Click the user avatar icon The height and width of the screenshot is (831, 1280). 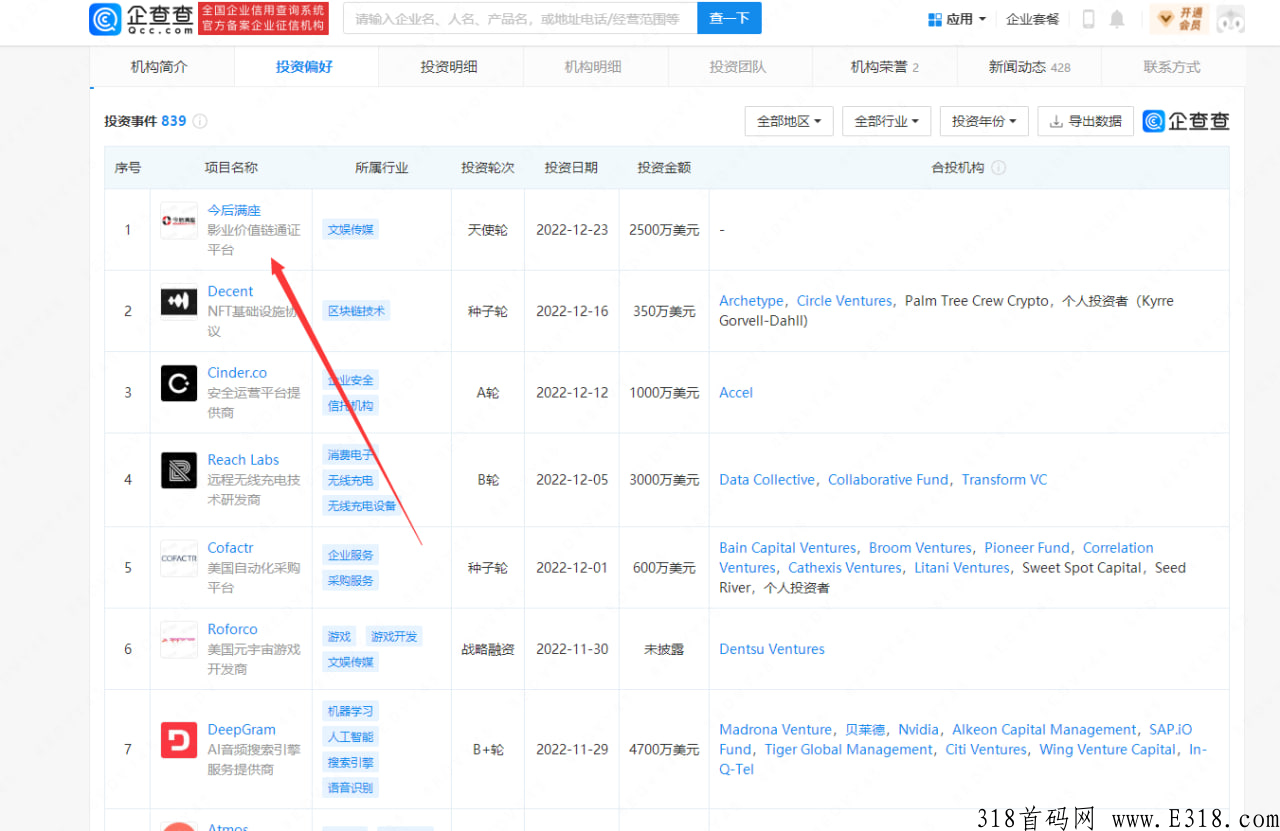coord(1230,19)
